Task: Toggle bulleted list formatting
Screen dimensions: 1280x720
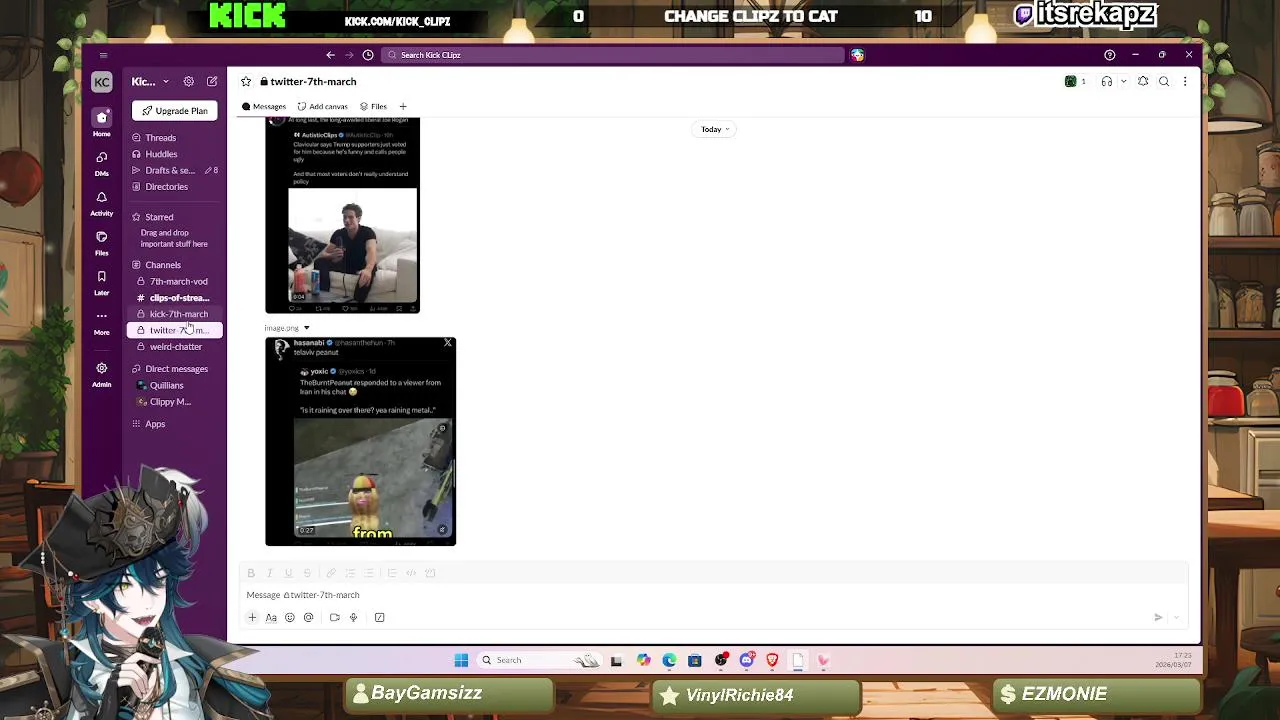Action: tap(369, 573)
